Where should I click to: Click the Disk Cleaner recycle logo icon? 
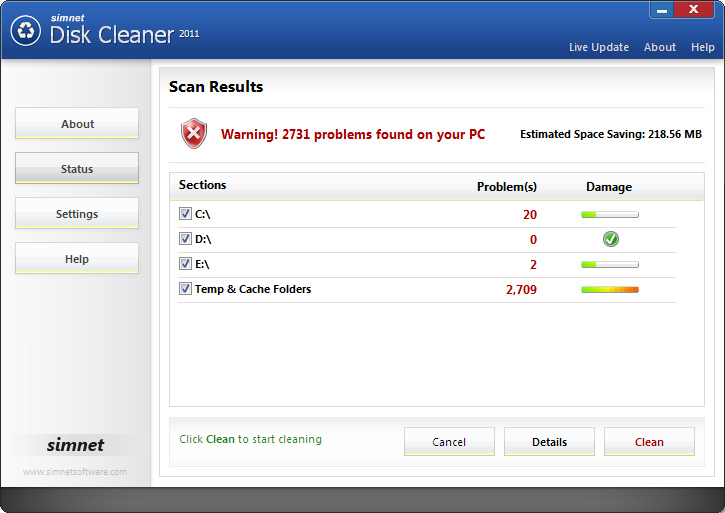(26, 31)
